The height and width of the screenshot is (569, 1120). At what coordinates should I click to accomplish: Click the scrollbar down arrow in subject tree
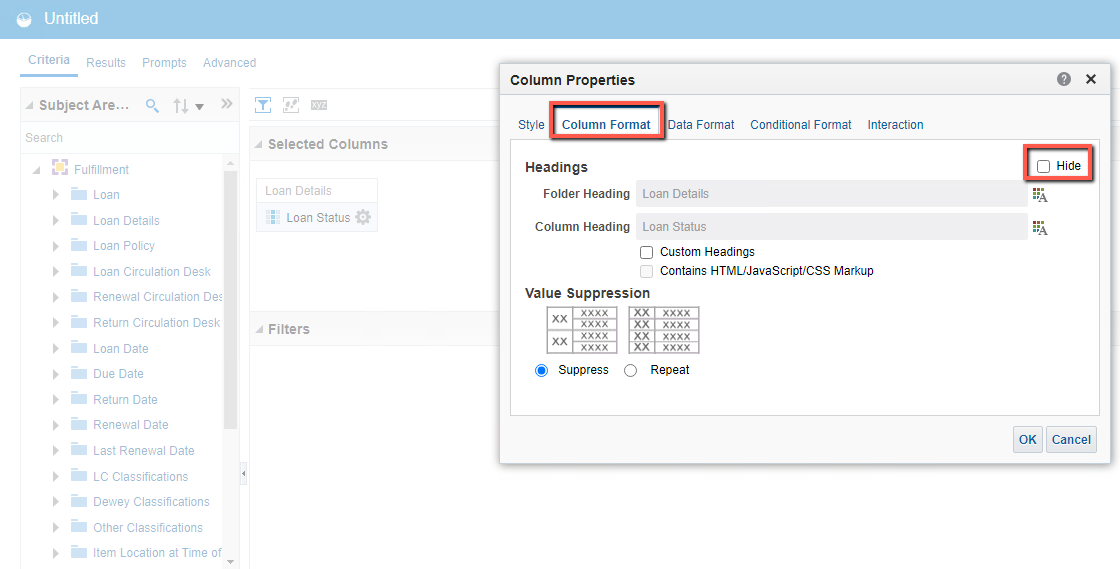230,562
